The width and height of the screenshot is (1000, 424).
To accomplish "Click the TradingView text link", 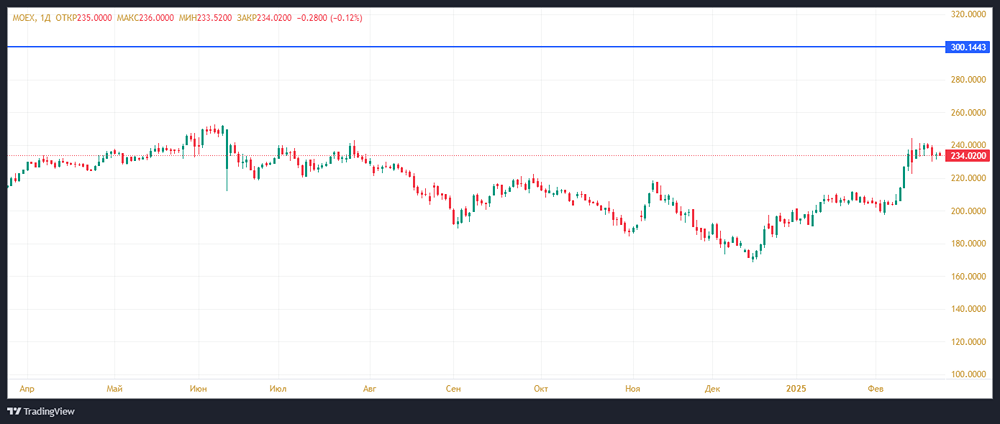I will coord(49,411).
